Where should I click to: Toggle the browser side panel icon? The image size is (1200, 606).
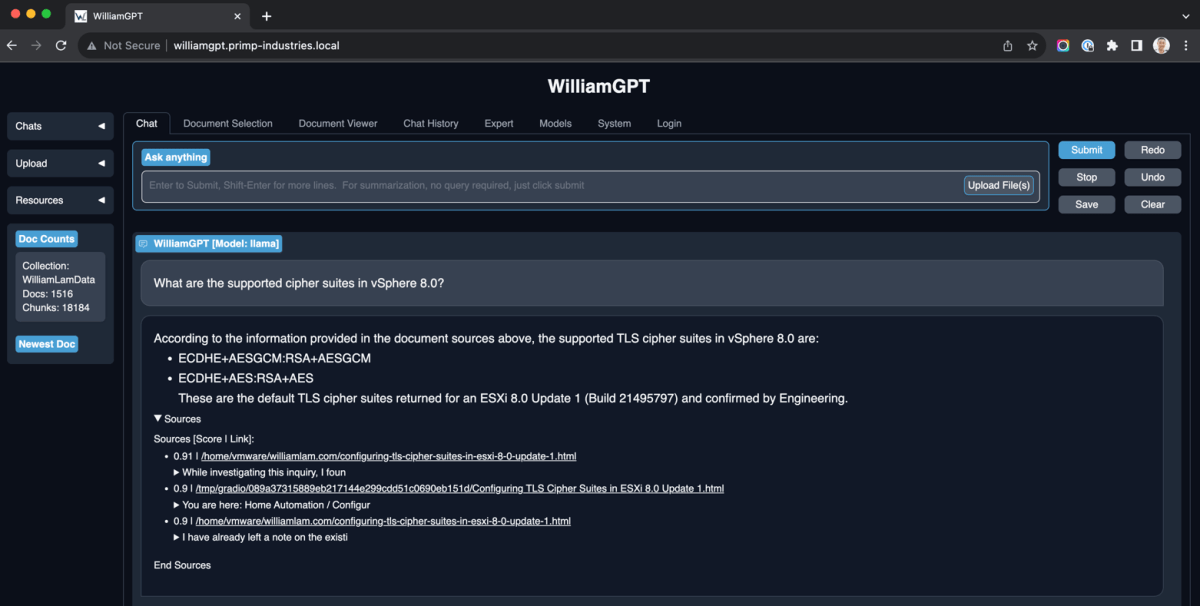coord(1137,45)
